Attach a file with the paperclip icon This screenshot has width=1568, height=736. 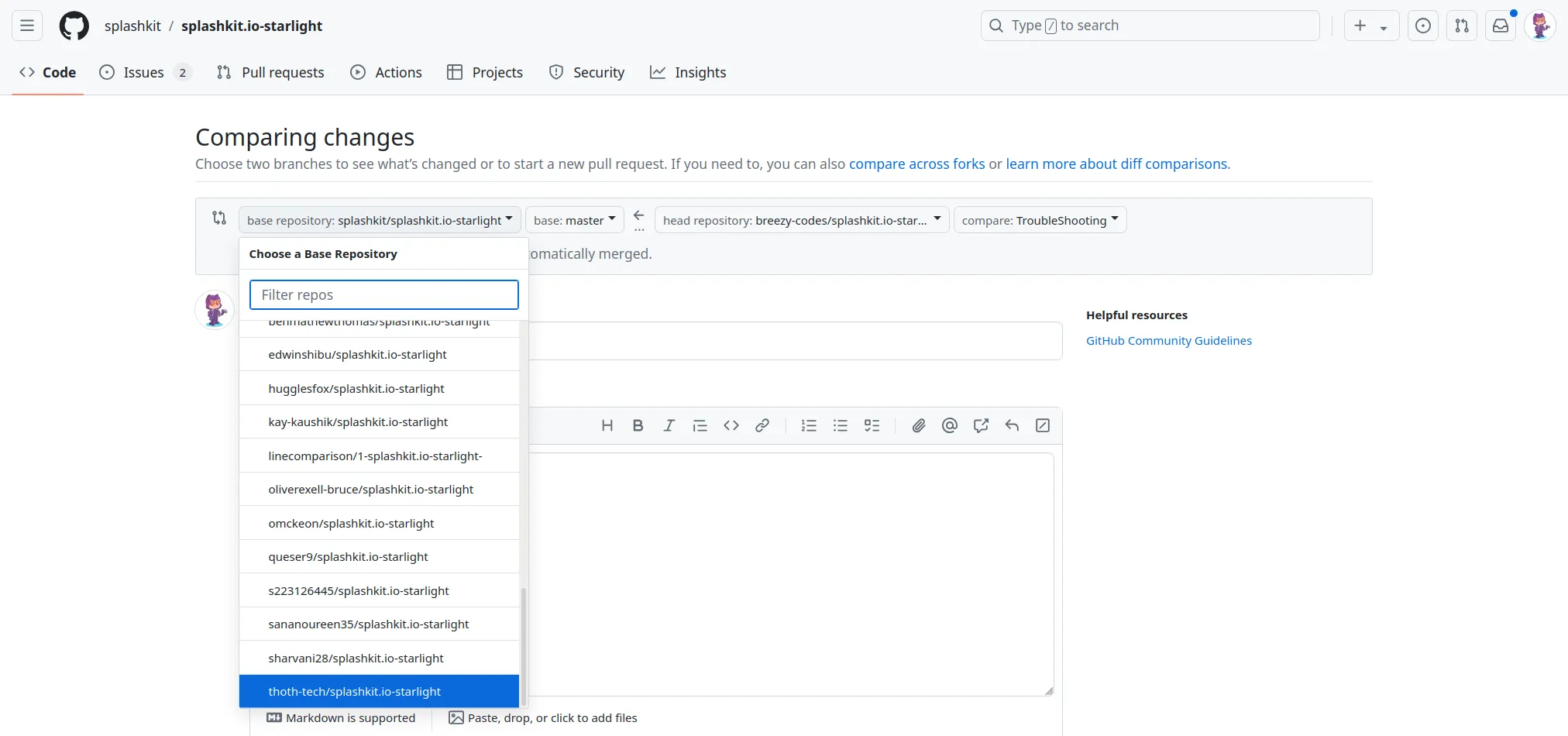click(x=918, y=425)
